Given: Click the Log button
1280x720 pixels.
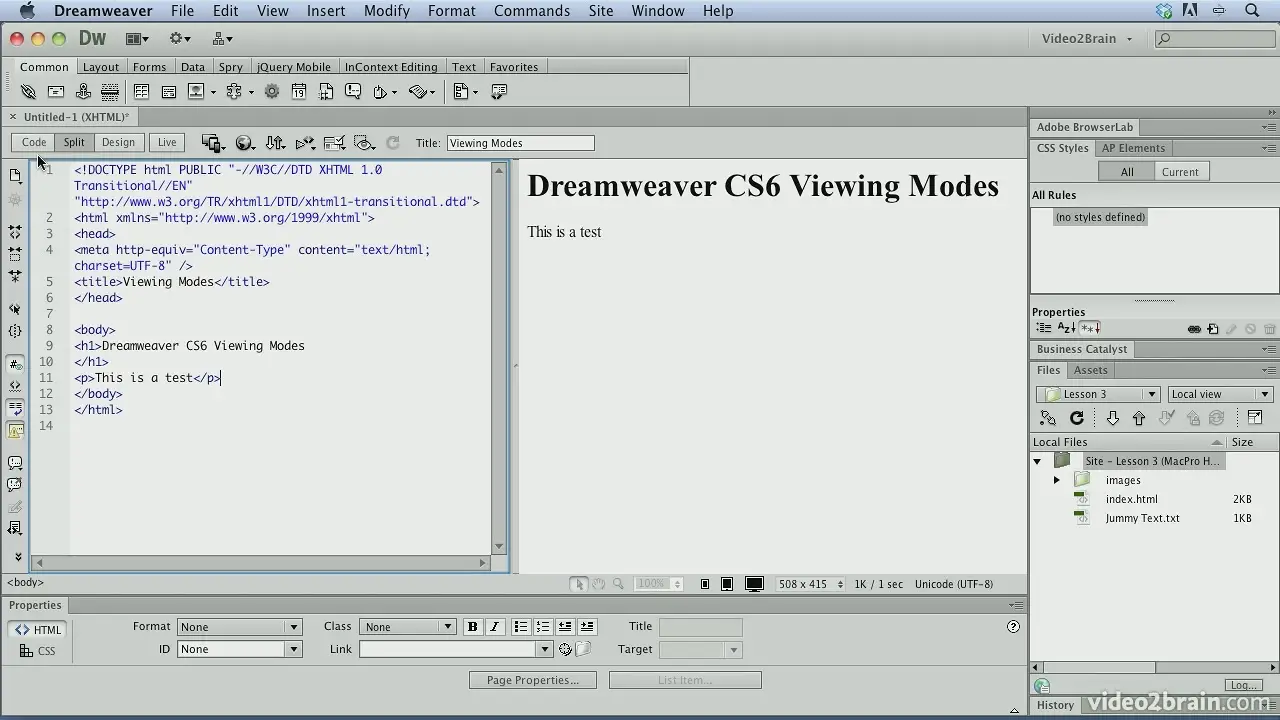Looking at the screenshot, I should [x=1244, y=686].
